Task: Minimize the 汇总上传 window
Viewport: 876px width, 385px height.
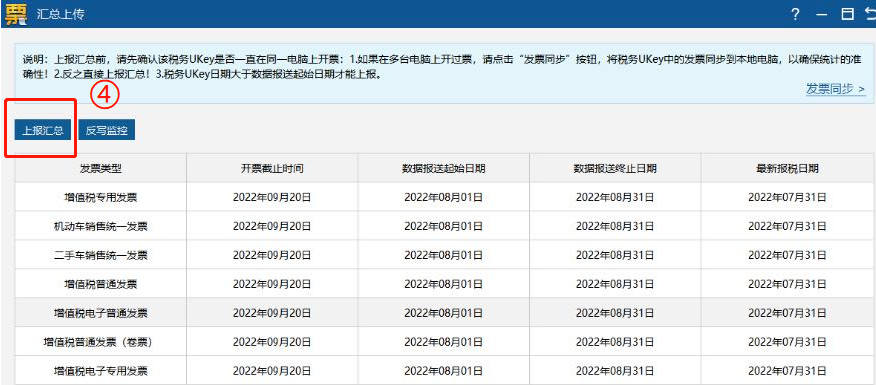Action: click(821, 15)
